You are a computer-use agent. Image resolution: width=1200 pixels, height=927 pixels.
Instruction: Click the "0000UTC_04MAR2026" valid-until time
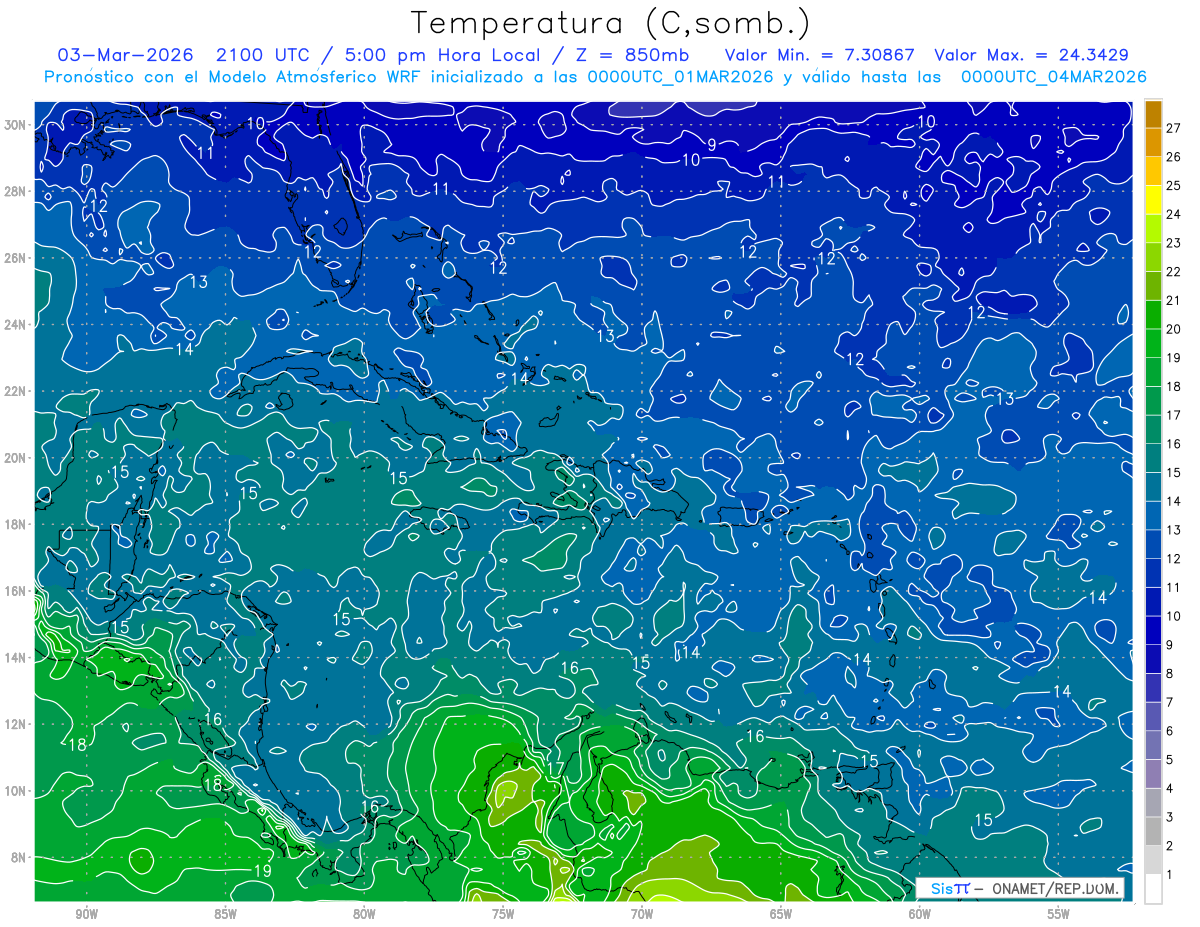[x=1052, y=76]
